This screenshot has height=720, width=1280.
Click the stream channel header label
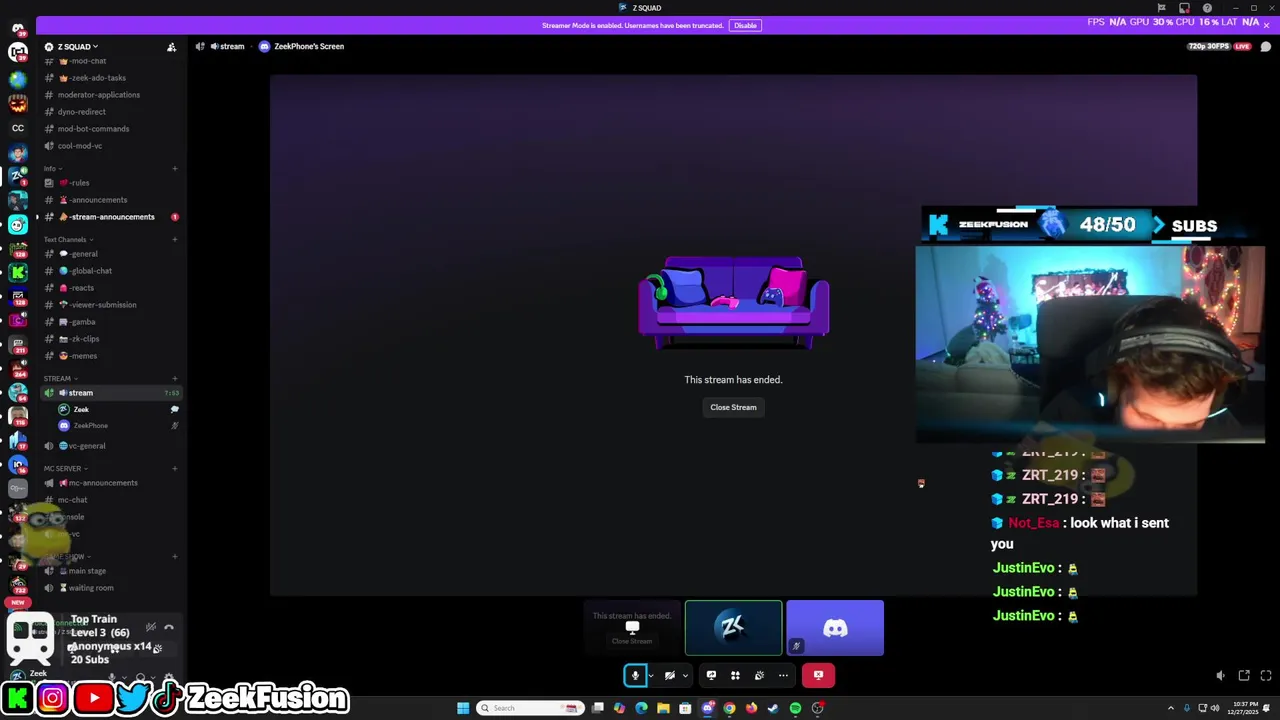pos(227,46)
